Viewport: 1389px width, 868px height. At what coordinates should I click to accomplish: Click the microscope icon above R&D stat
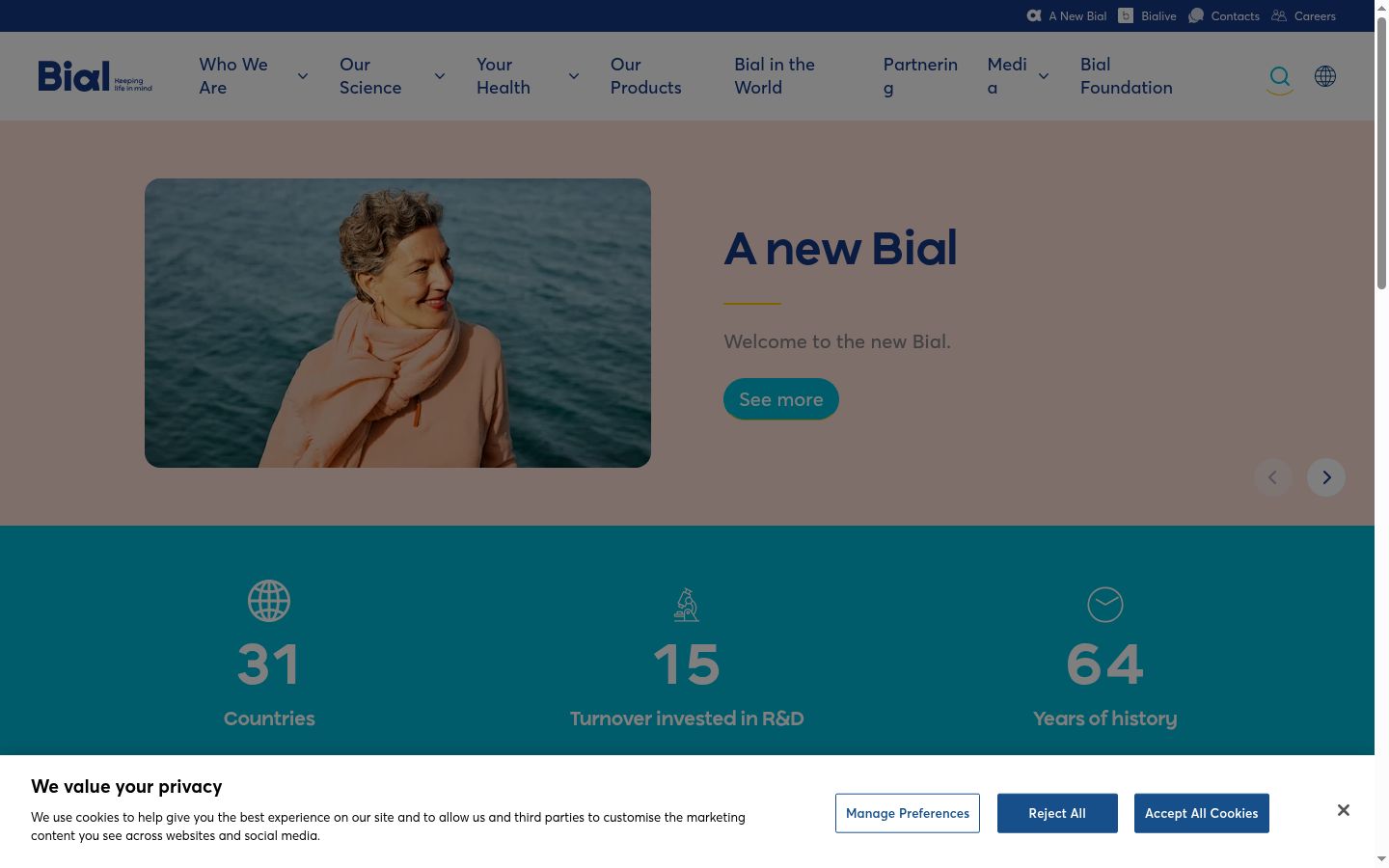tap(687, 605)
